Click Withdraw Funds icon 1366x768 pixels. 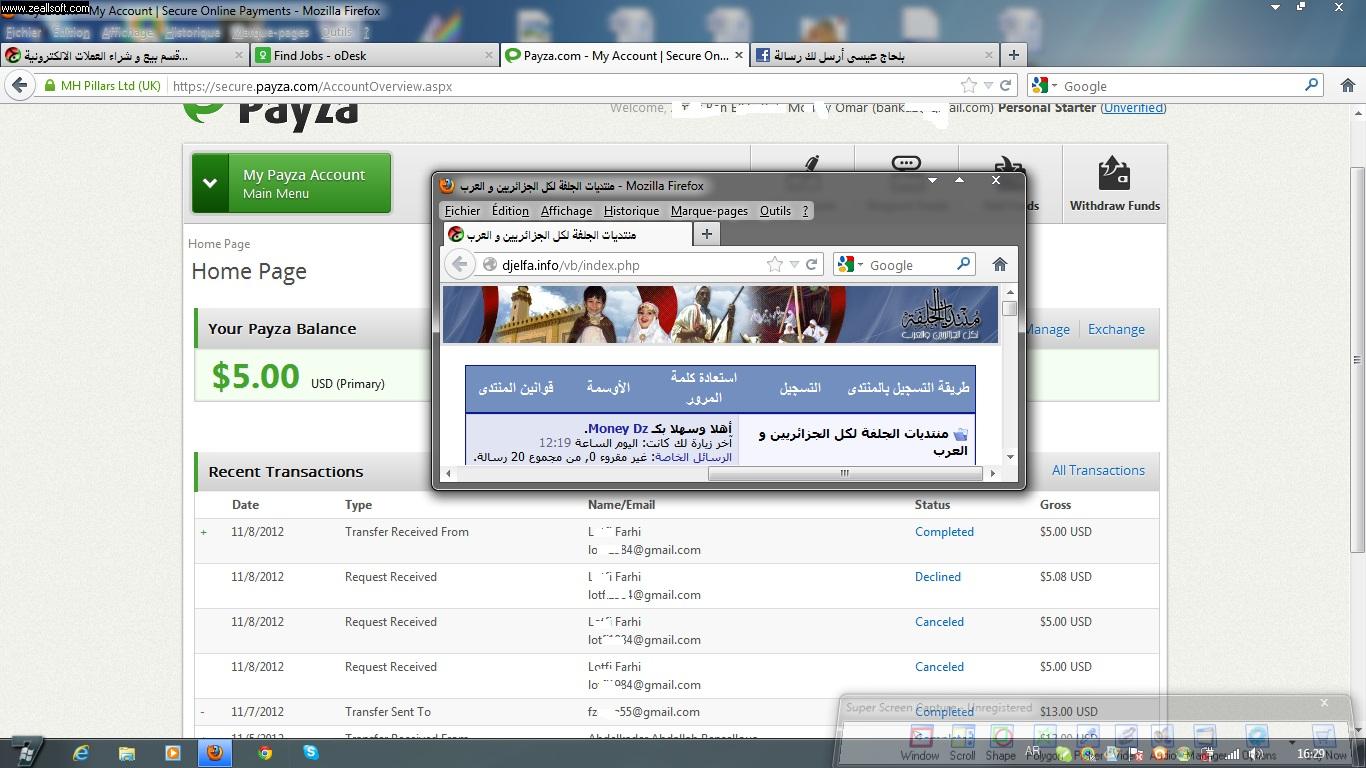tap(1114, 174)
